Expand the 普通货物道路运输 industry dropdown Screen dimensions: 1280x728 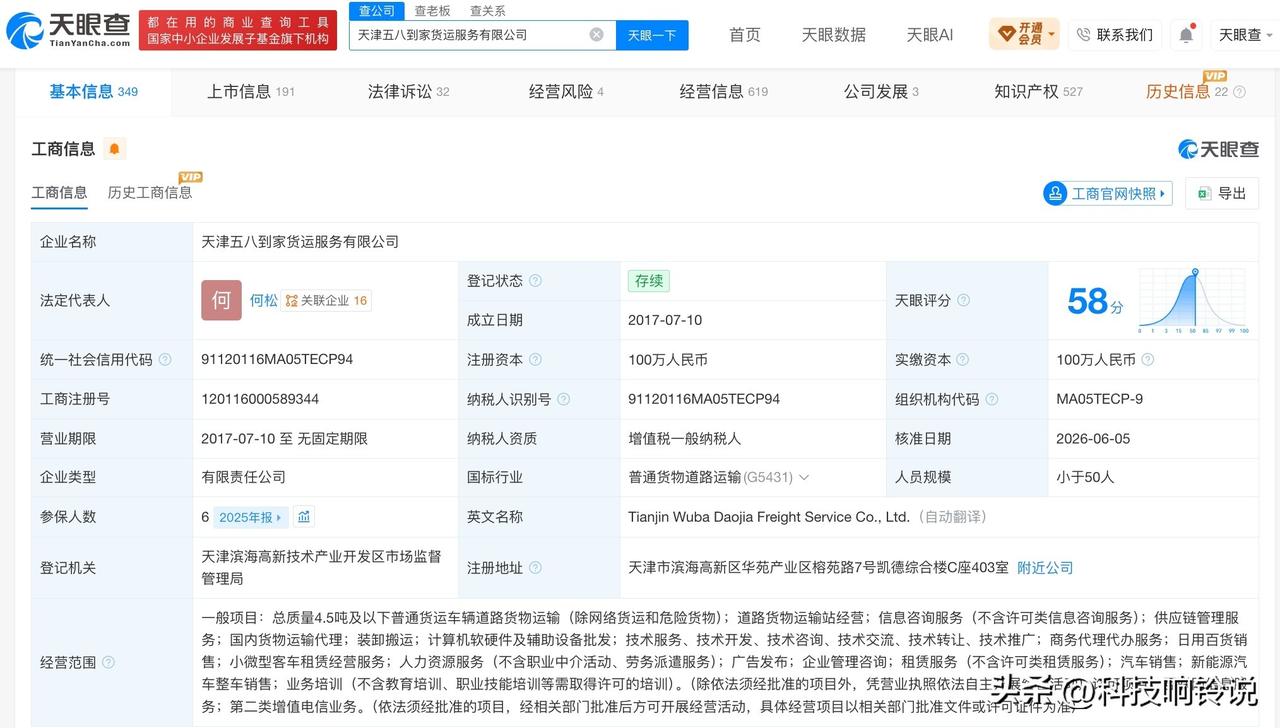tap(804, 478)
